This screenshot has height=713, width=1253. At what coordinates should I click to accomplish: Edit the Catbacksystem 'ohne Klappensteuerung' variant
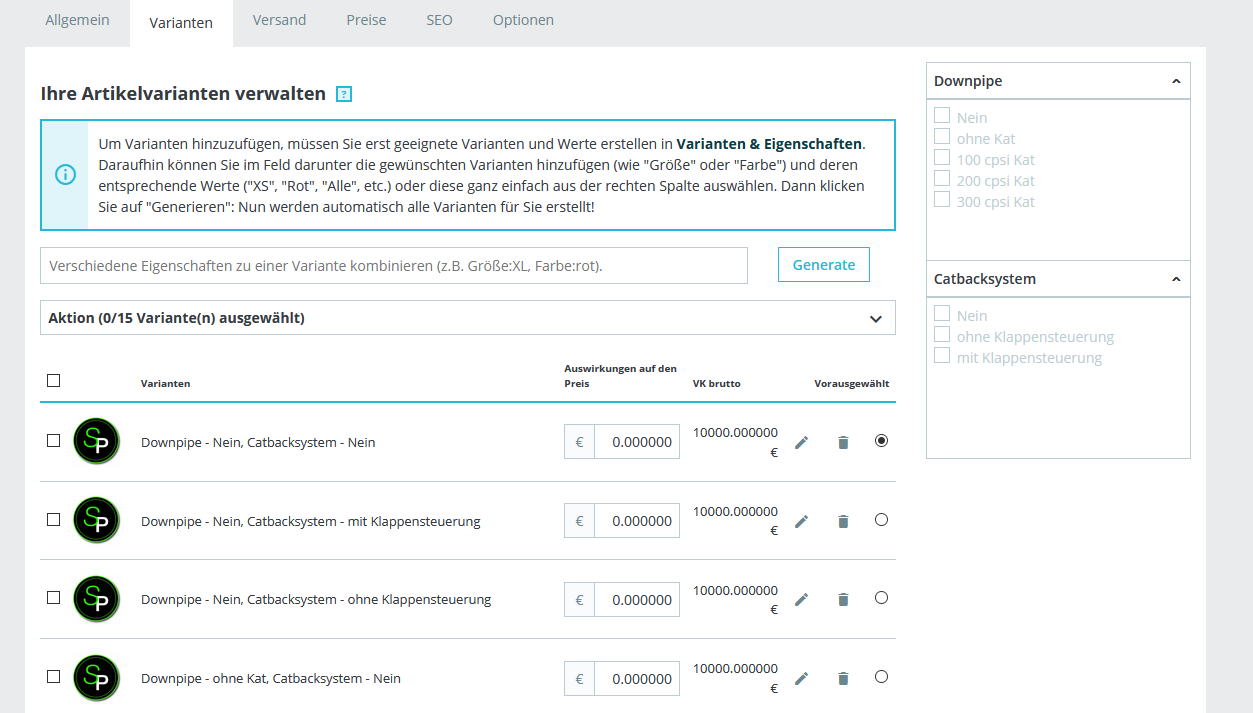(x=801, y=599)
